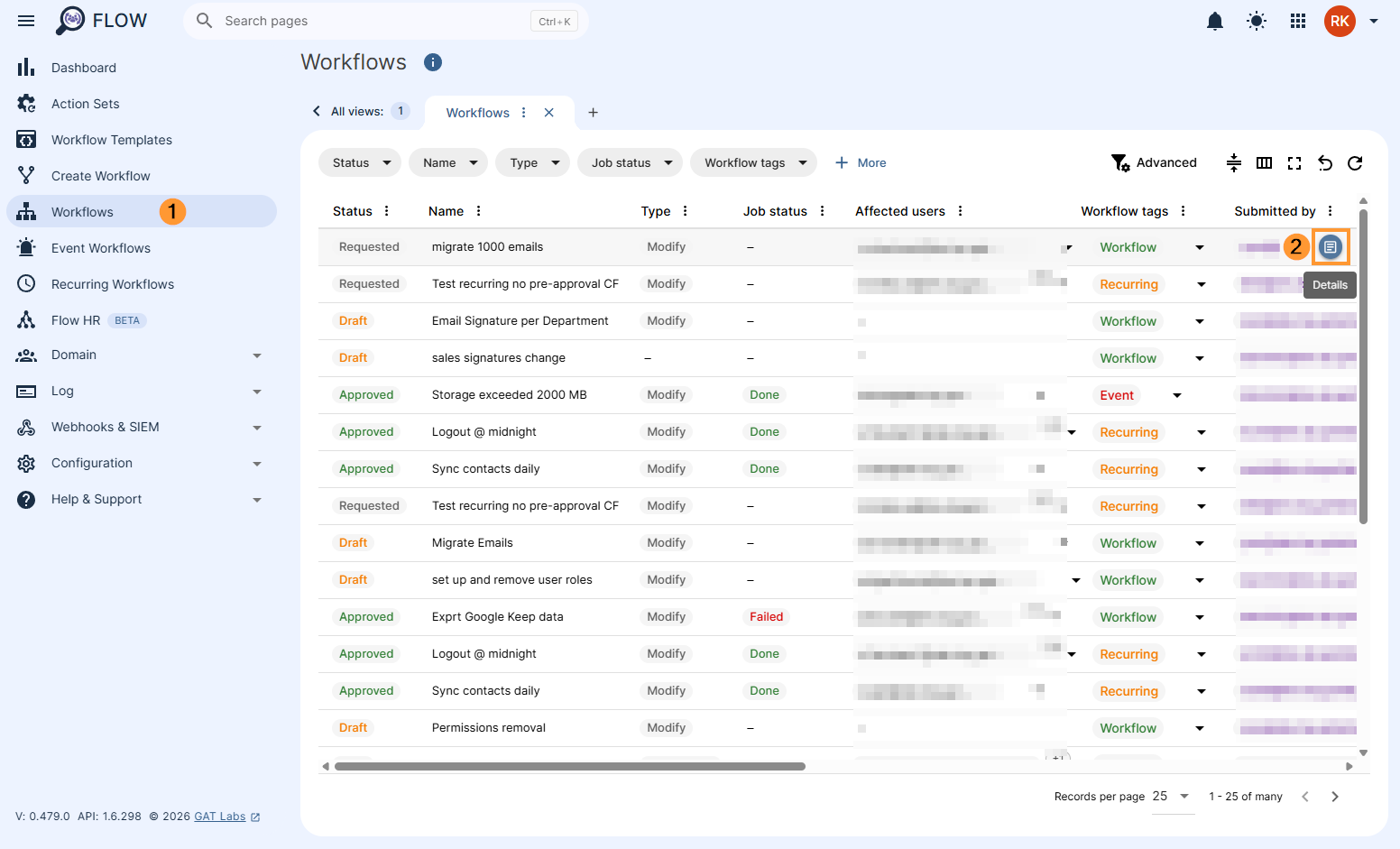This screenshot has height=849, width=1400.
Task: Go to previous page of records
Action: (1304, 797)
